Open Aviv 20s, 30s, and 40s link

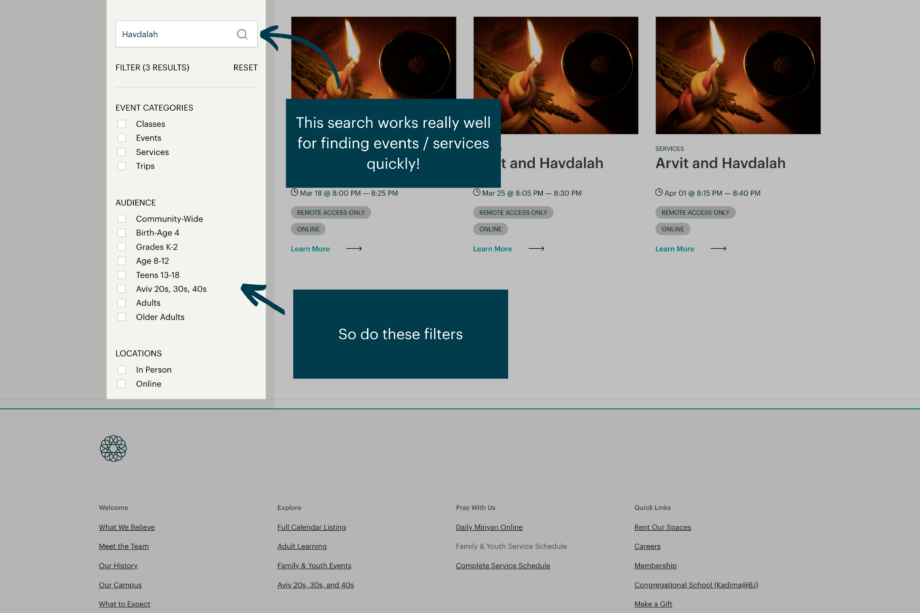click(x=316, y=585)
